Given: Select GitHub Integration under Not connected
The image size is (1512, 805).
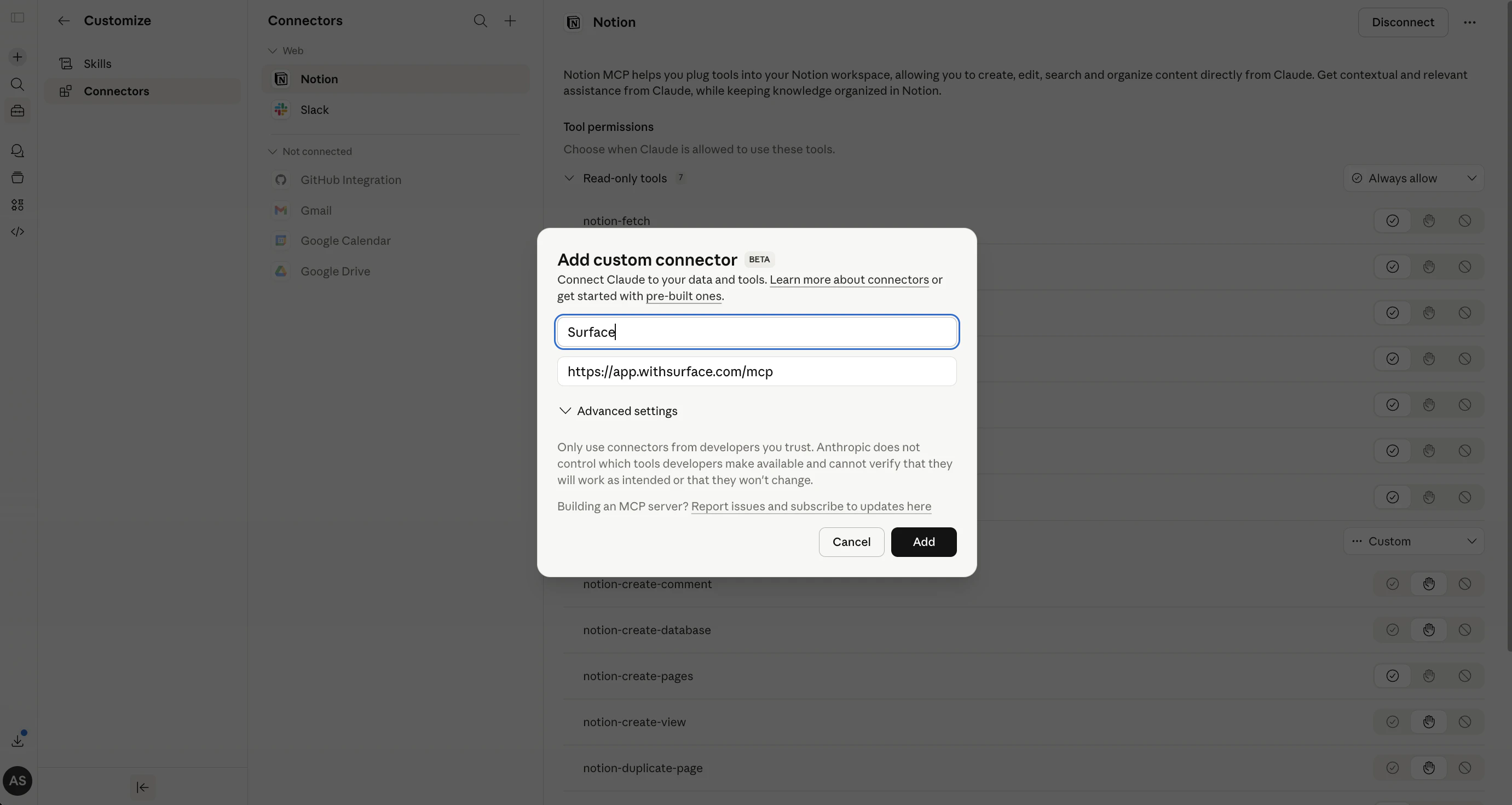Looking at the screenshot, I should click(x=350, y=180).
